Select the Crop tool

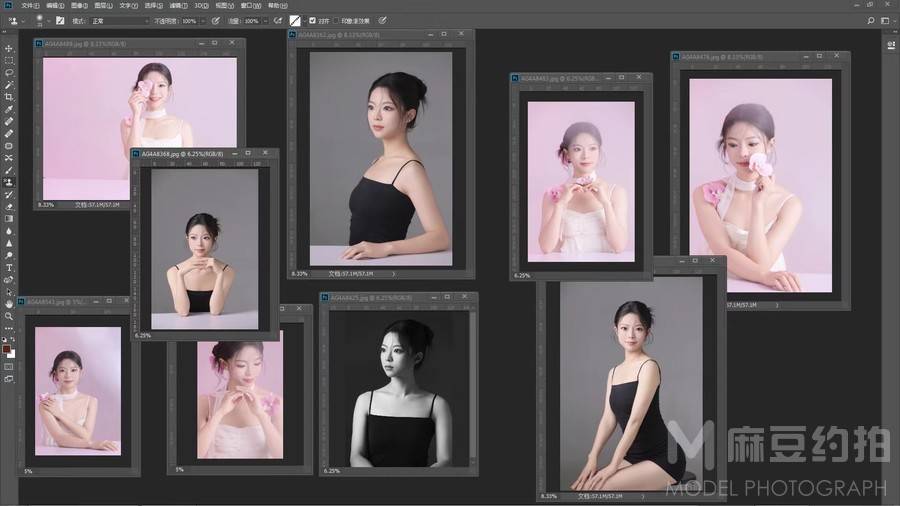point(9,97)
